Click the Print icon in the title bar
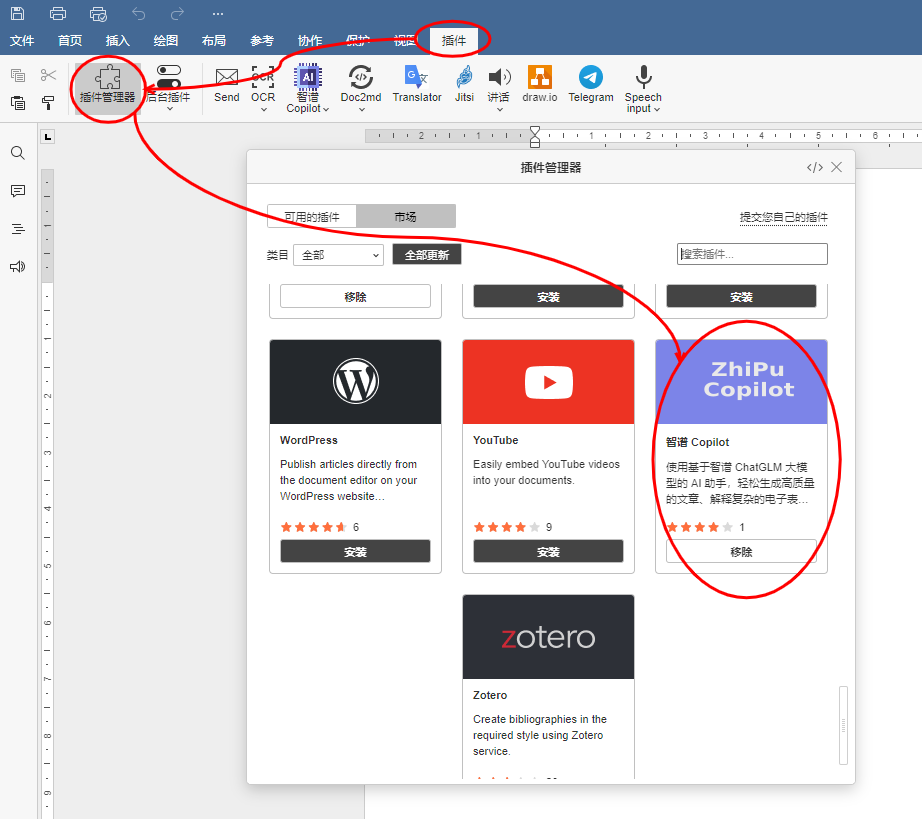 [58, 14]
